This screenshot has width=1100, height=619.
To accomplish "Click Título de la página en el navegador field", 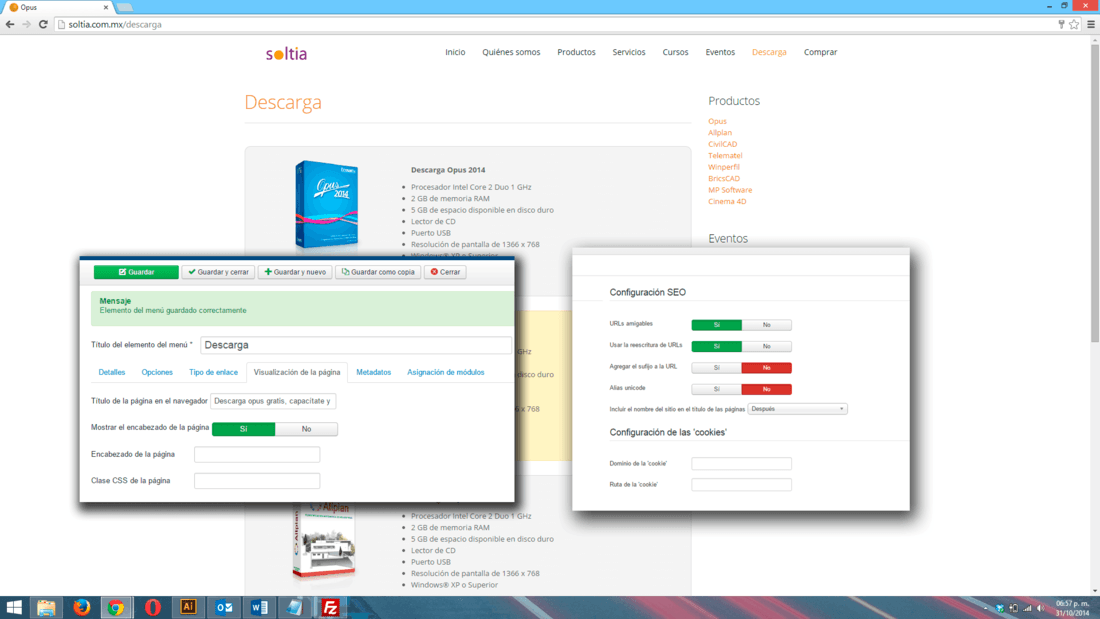I will 273,401.
